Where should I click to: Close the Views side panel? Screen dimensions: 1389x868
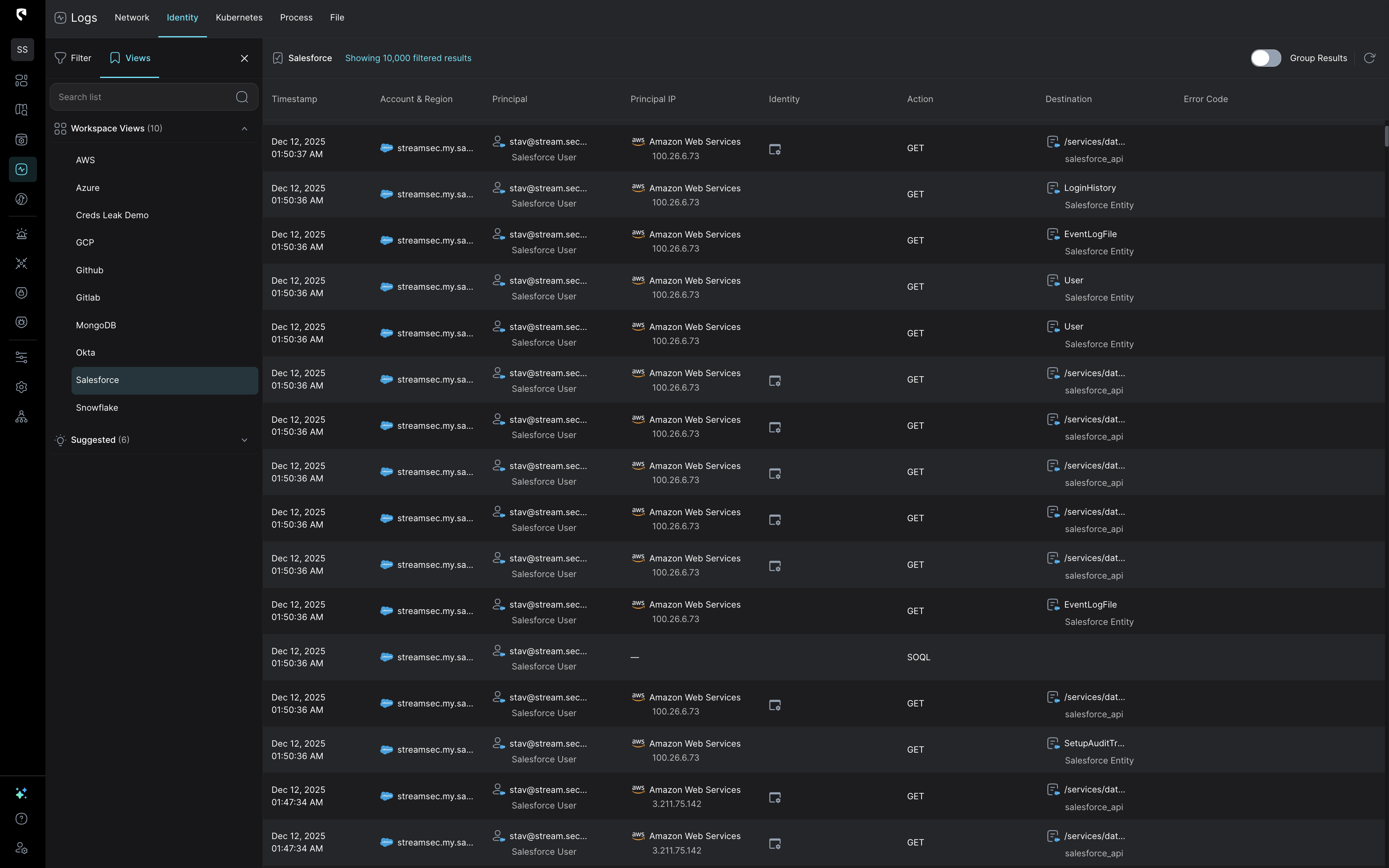tap(244, 58)
